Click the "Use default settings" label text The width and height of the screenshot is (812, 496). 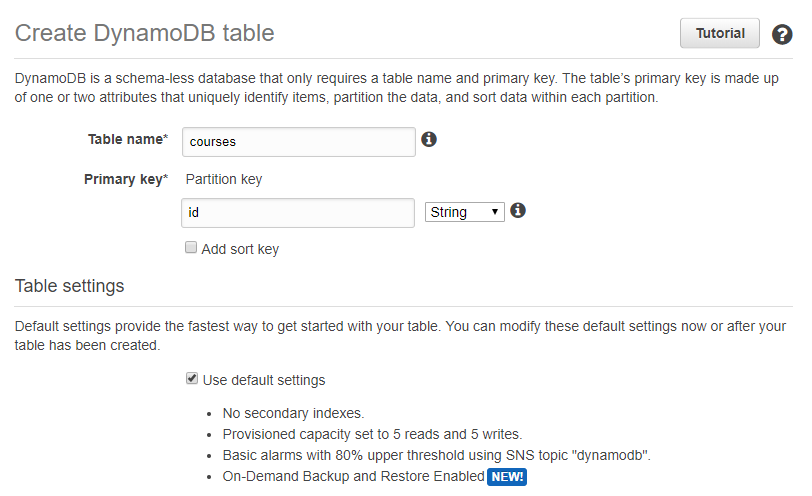pos(264,380)
